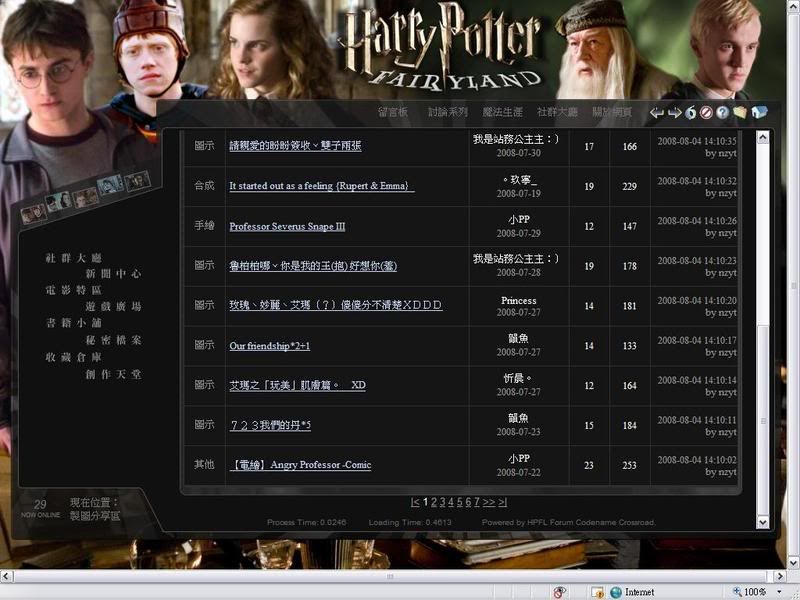Go to 收藏倉庫 in left sidebar

tap(73, 357)
